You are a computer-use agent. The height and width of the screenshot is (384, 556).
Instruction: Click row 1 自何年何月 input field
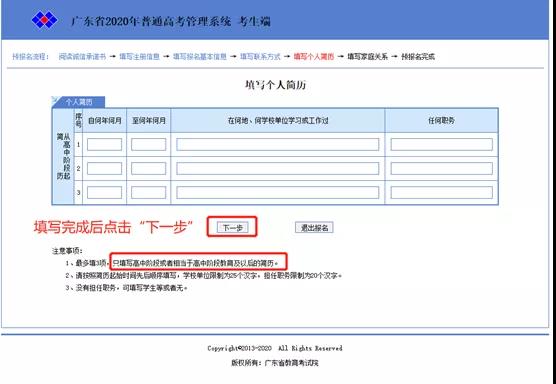tap(104, 145)
